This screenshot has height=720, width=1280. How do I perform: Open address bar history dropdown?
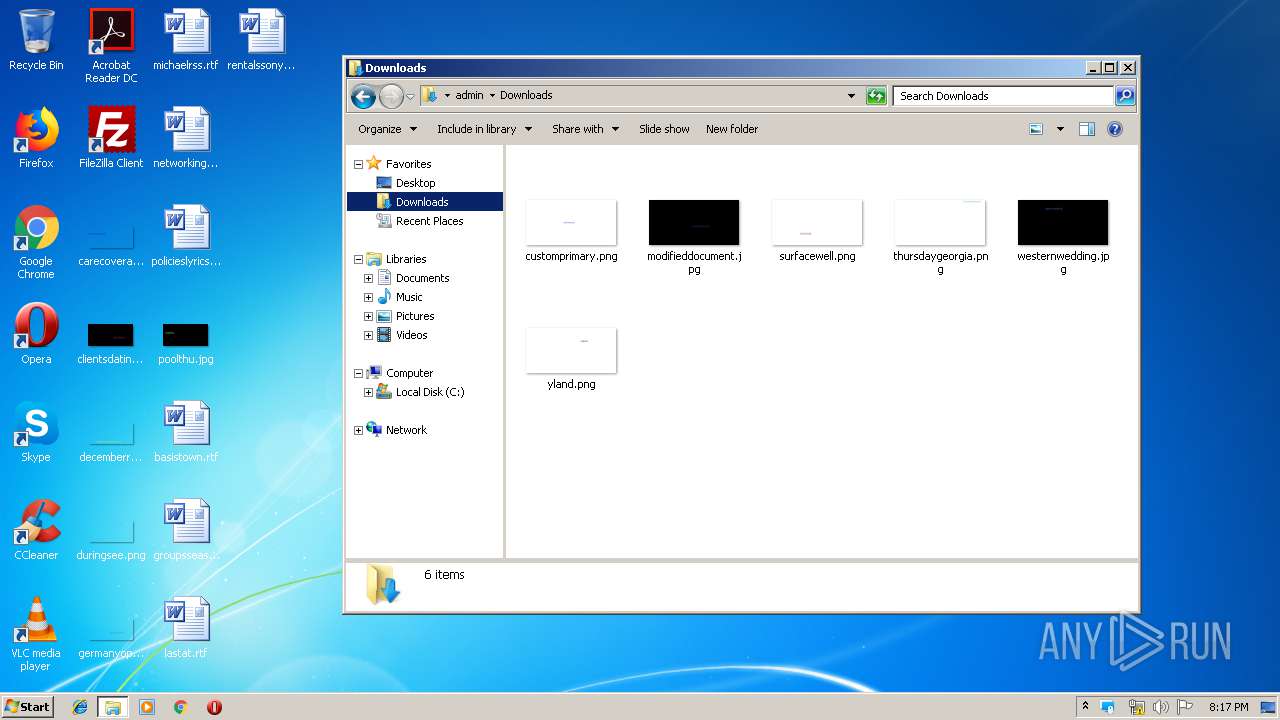[x=851, y=96]
